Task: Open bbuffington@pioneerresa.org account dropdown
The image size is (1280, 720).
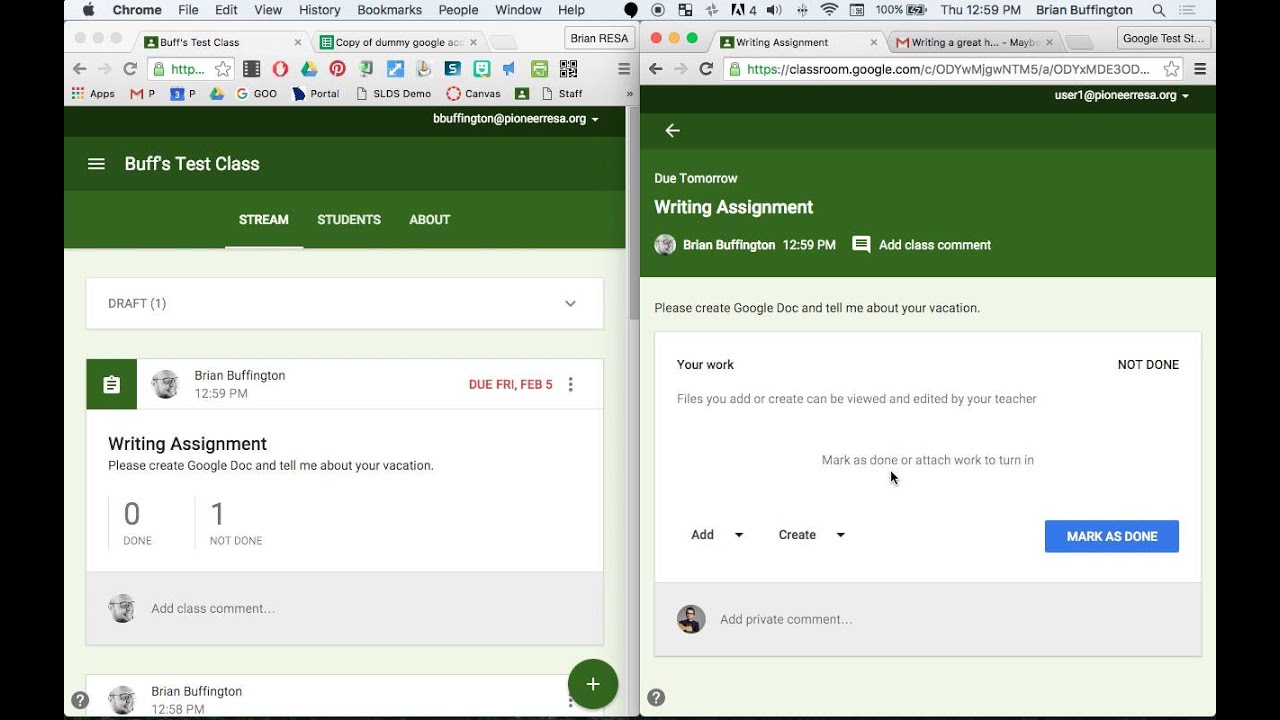Action: coord(516,118)
